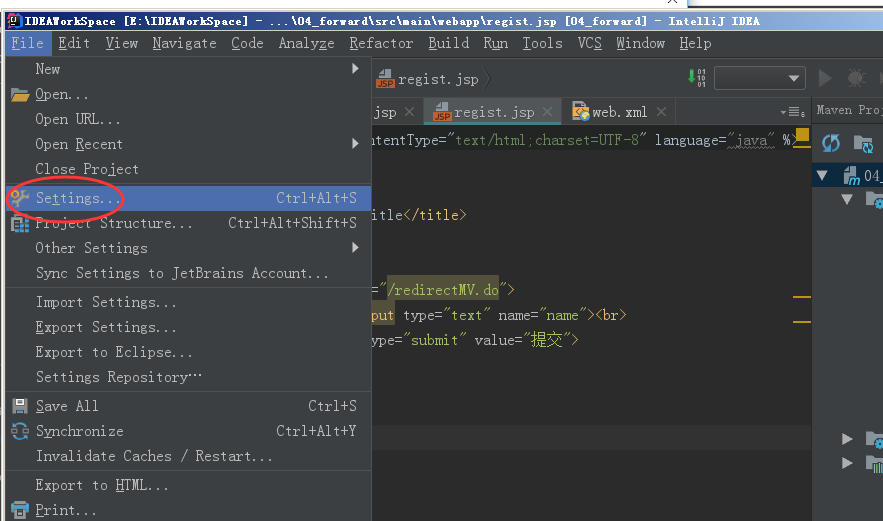Click the Run play button
The image size is (883, 521).
click(x=825, y=78)
